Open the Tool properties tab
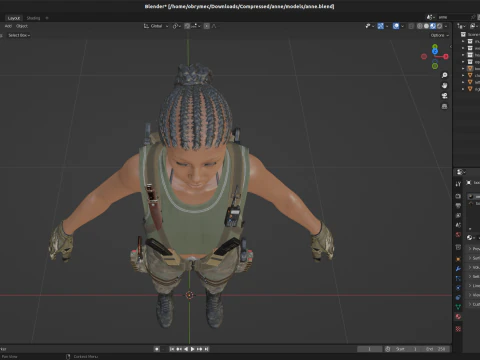The height and width of the screenshot is (360, 480). click(458, 184)
